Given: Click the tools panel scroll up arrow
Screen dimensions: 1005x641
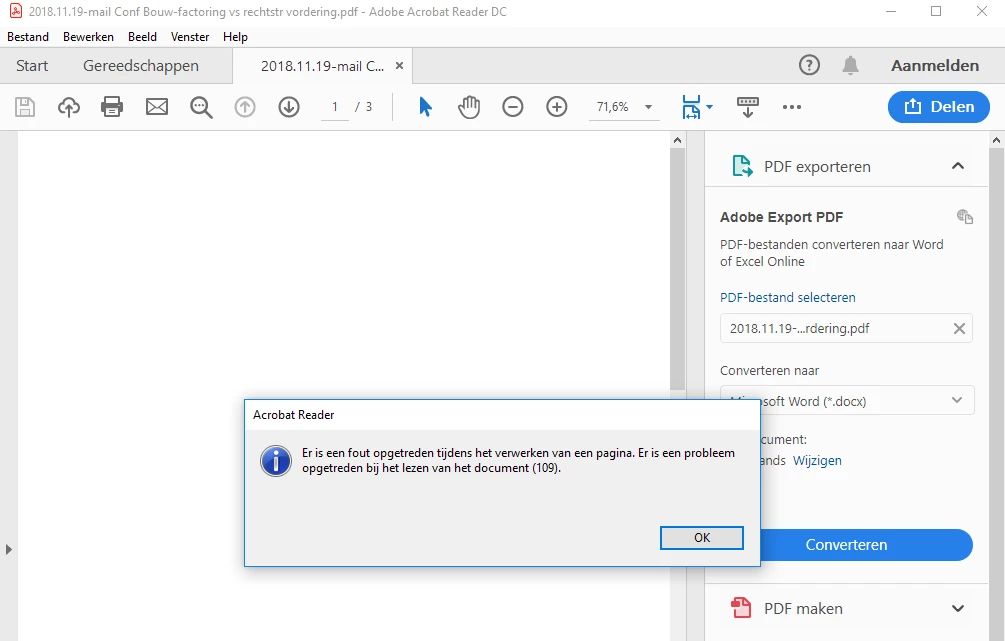Looking at the screenshot, I should [996, 140].
